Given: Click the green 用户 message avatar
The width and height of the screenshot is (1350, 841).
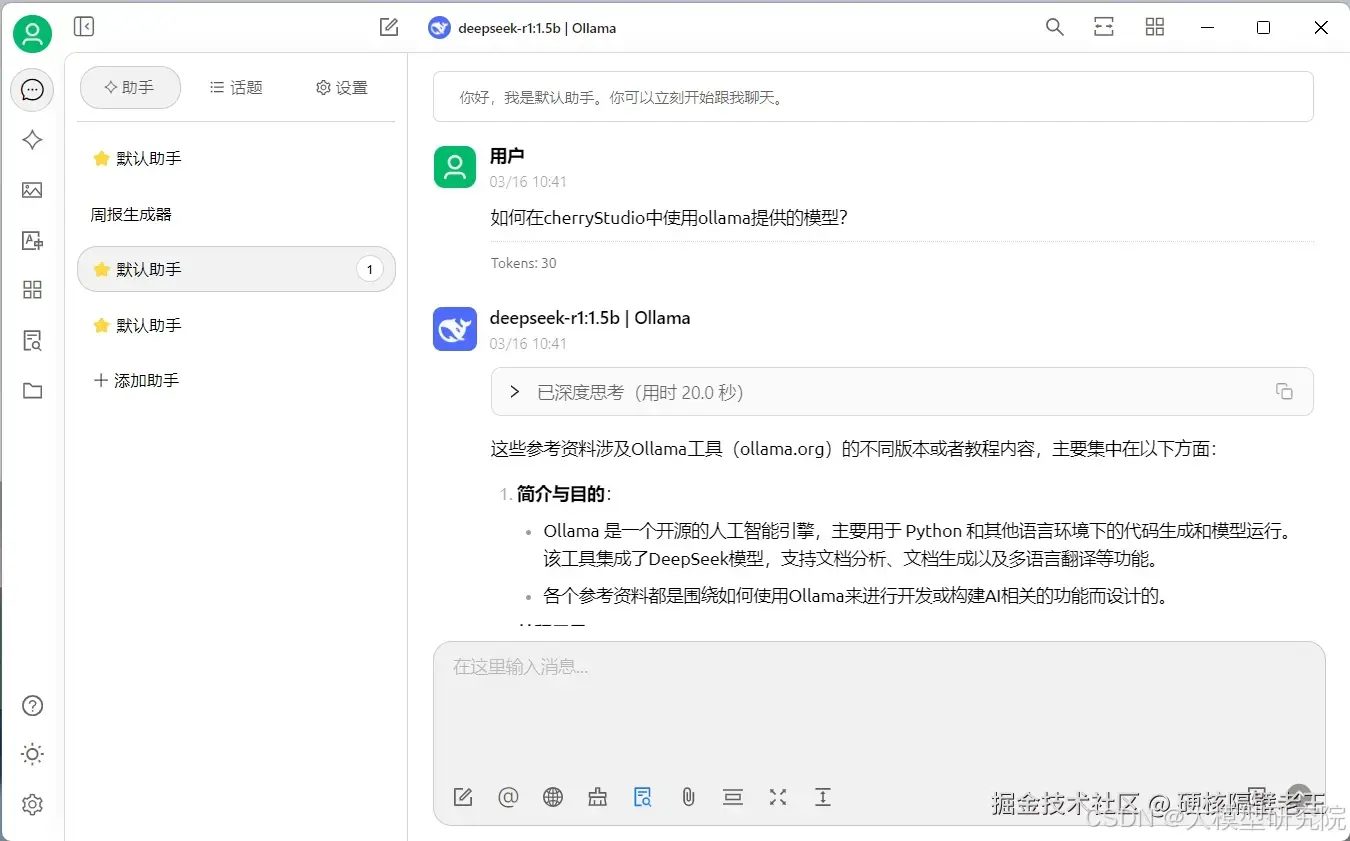Looking at the screenshot, I should pos(455,166).
